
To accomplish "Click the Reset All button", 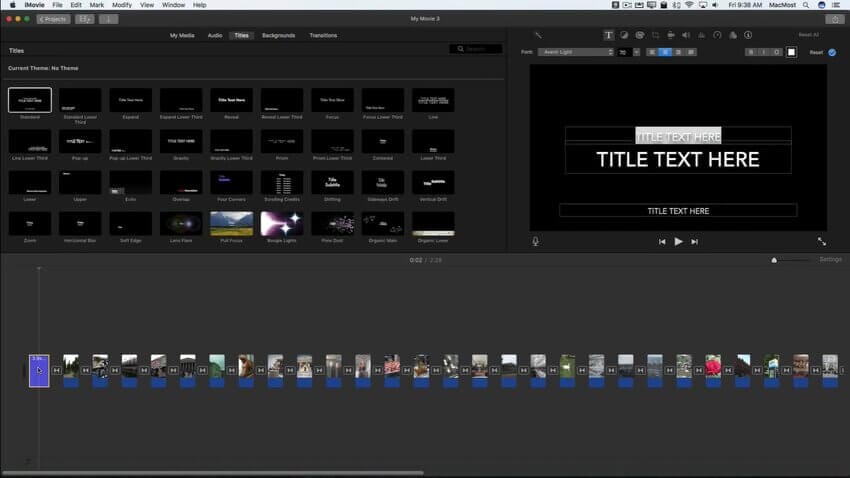I will (809, 35).
